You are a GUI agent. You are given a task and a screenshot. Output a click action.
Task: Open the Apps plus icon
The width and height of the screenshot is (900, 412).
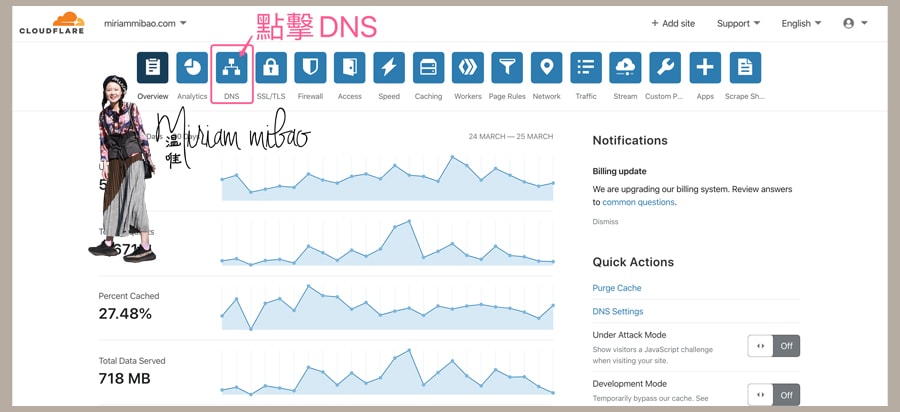pos(705,68)
